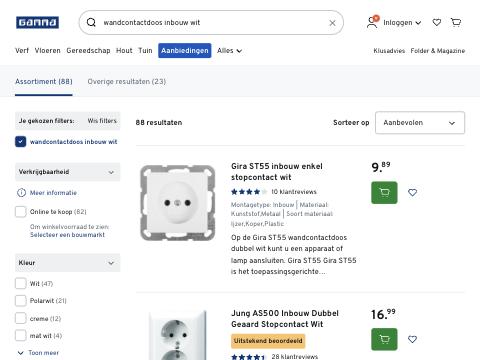Open the Hout menu

coord(124,51)
